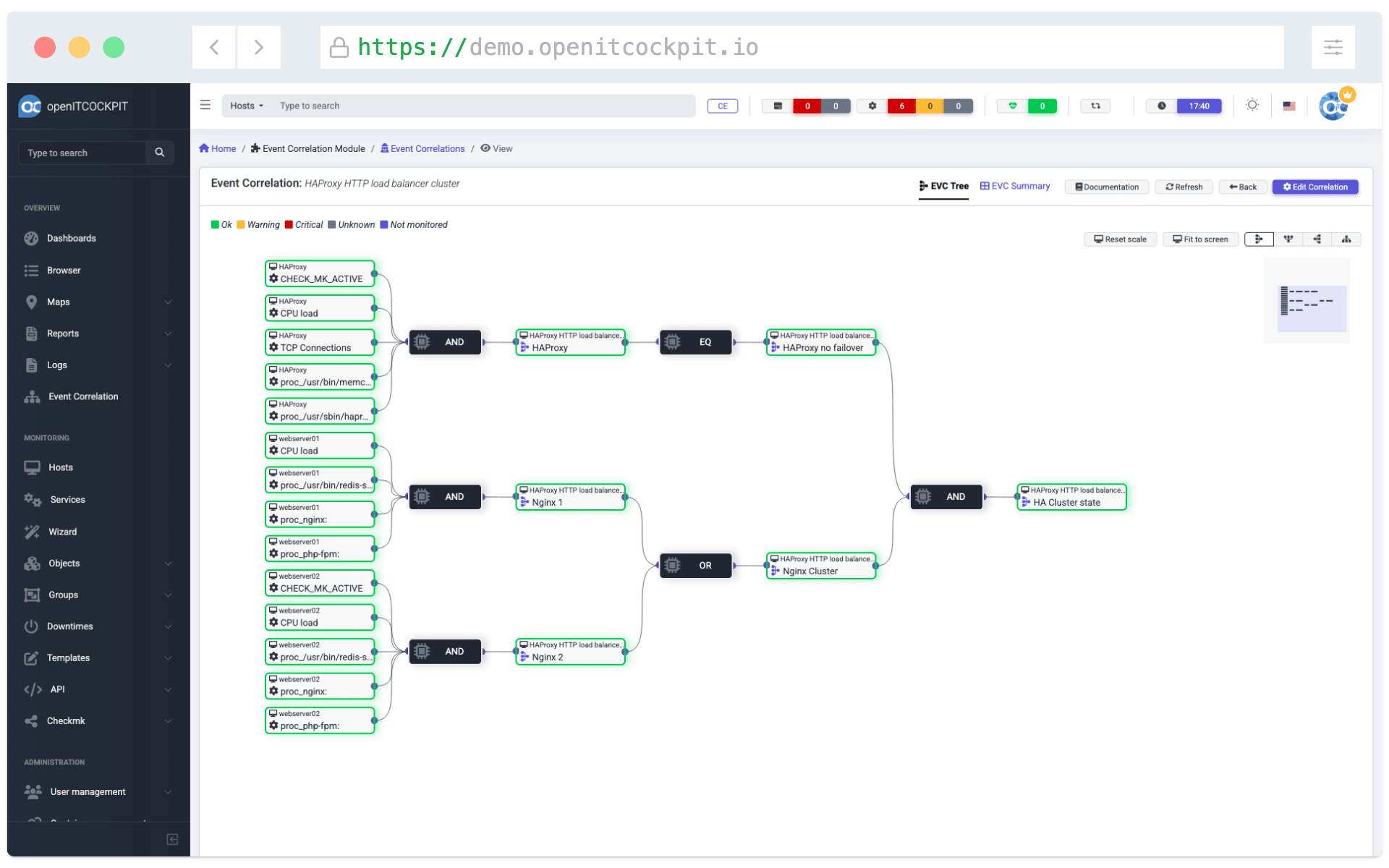Expand the Templates sidebar menu
Viewport: 1389px width, 868px height.
click(x=98, y=658)
